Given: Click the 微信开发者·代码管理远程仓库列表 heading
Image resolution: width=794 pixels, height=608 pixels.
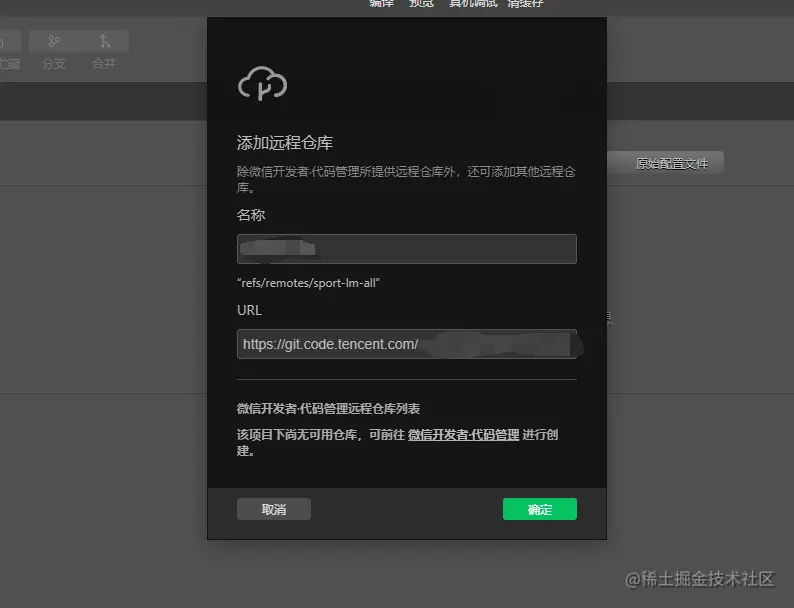Looking at the screenshot, I should point(328,409).
